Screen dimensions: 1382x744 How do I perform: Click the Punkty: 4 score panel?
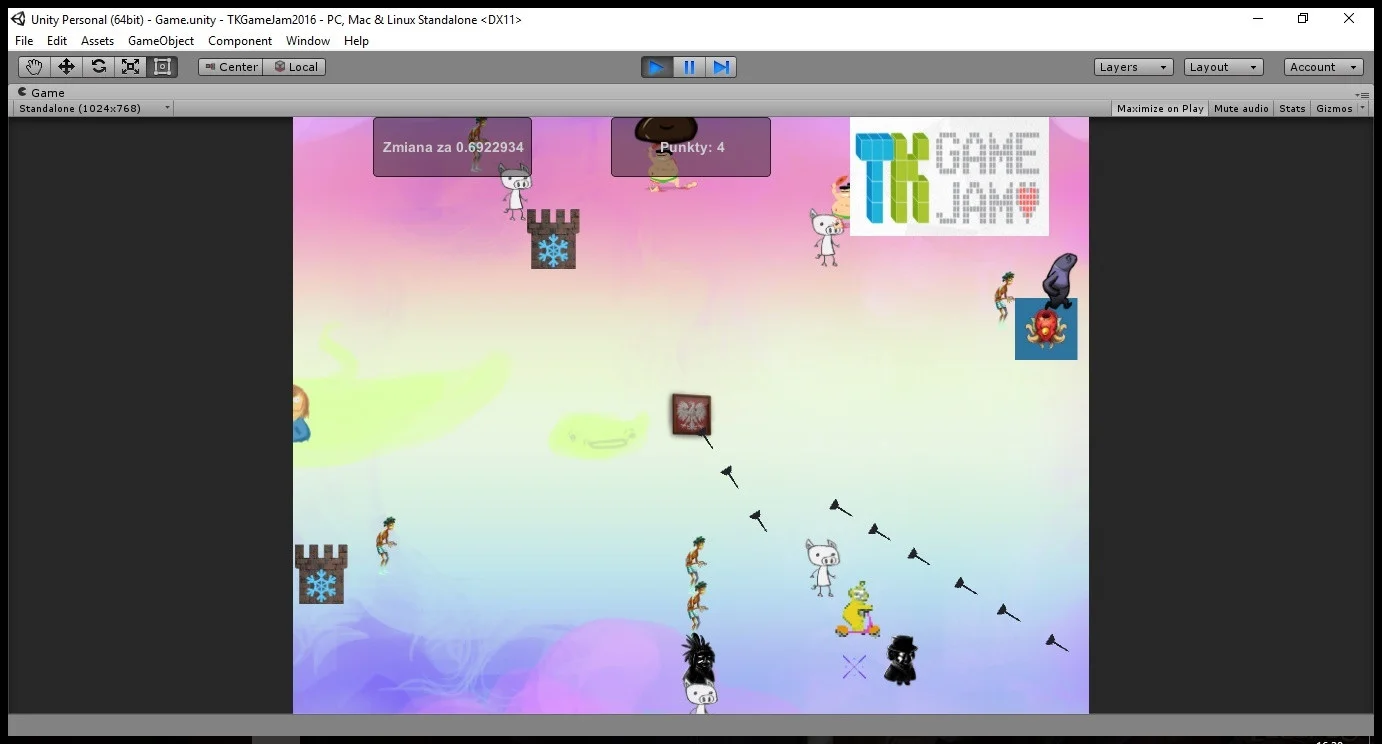coord(691,147)
